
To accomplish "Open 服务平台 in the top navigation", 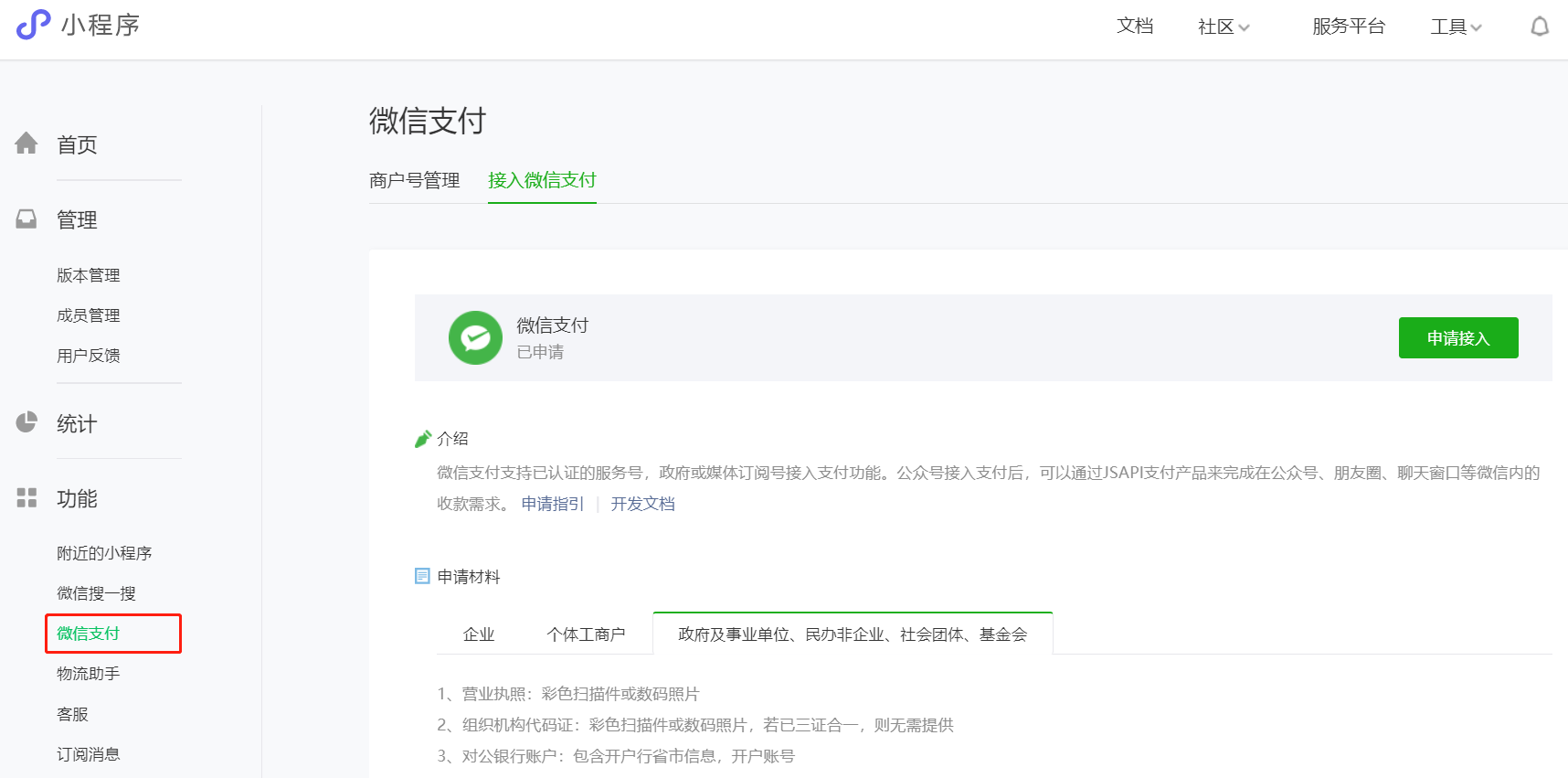I will [x=1349, y=27].
